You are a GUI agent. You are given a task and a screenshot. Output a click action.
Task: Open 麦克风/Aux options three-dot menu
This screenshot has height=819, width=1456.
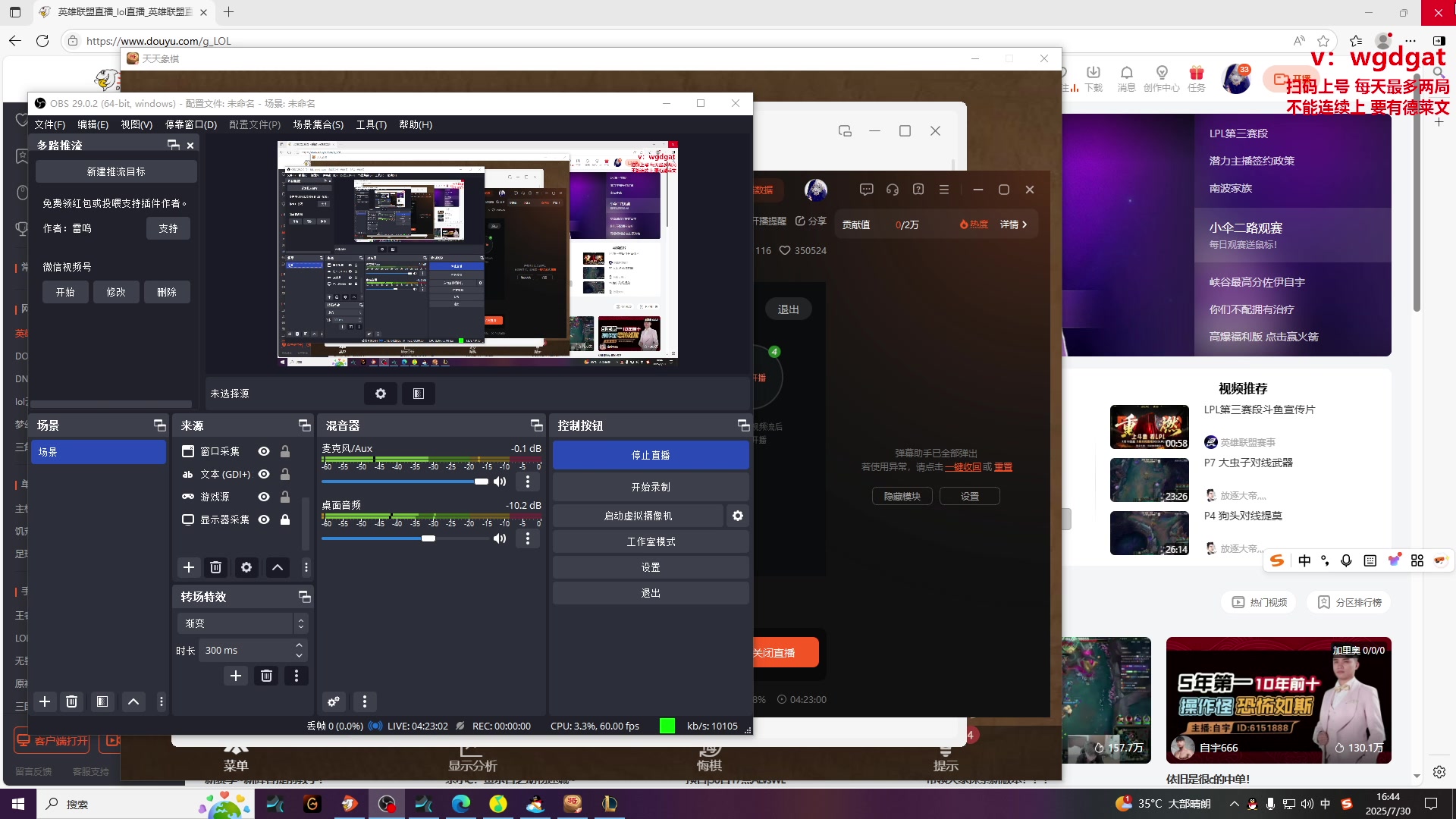pyautogui.click(x=528, y=482)
